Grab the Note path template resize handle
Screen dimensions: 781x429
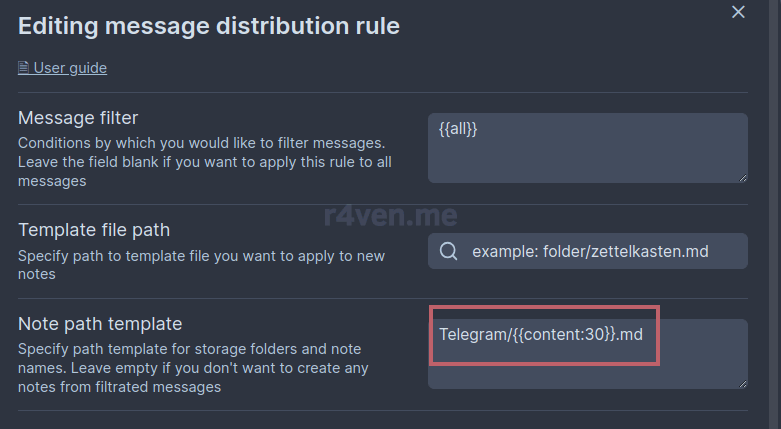click(x=743, y=384)
